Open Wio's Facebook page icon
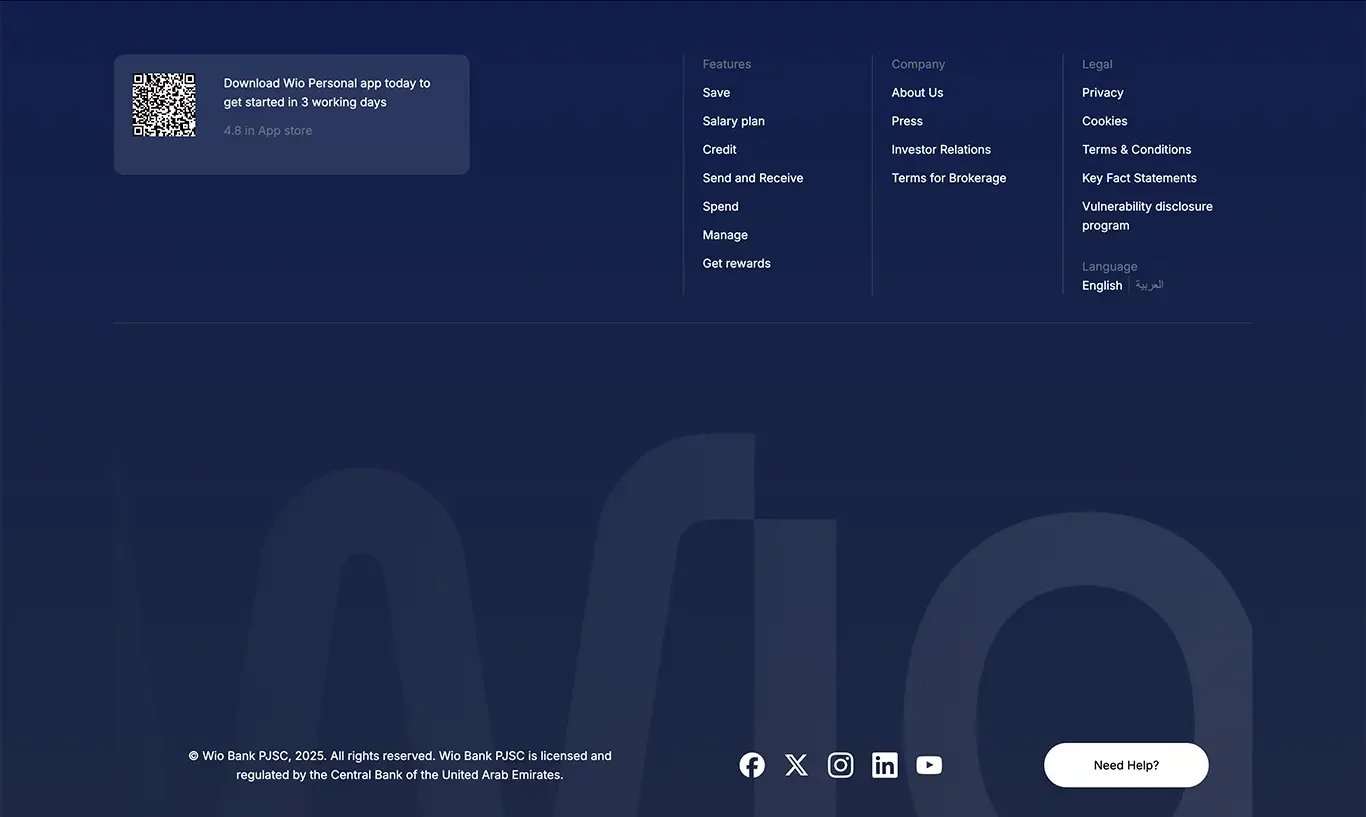 point(752,765)
